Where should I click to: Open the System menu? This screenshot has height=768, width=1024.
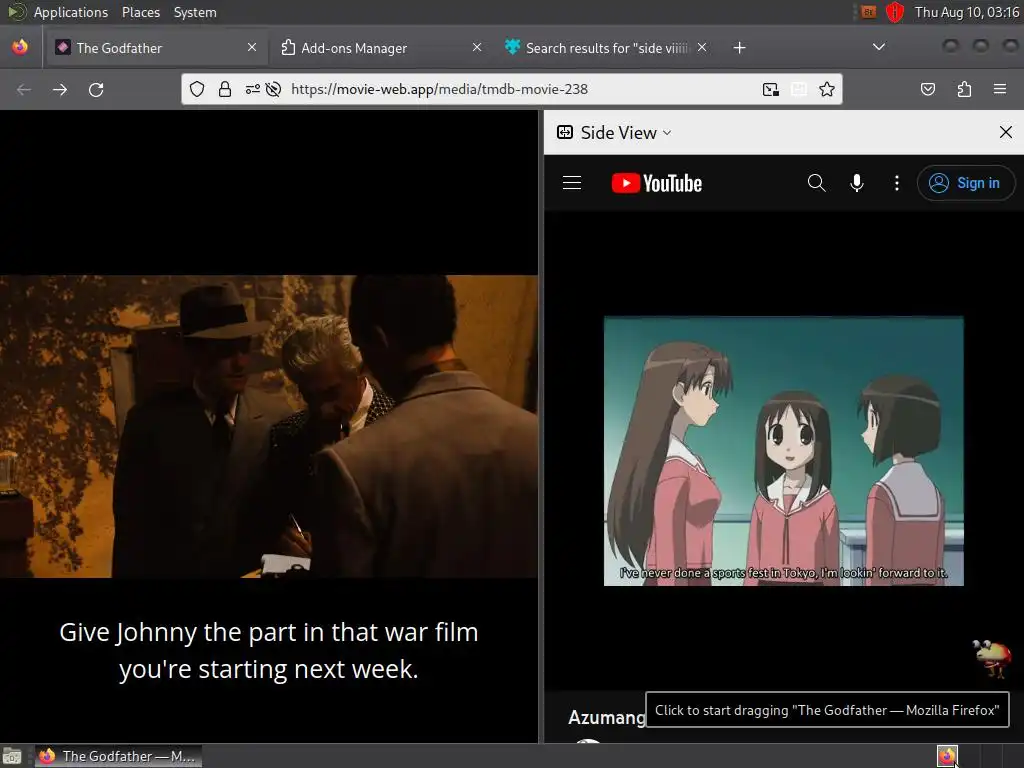[x=195, y=12]
